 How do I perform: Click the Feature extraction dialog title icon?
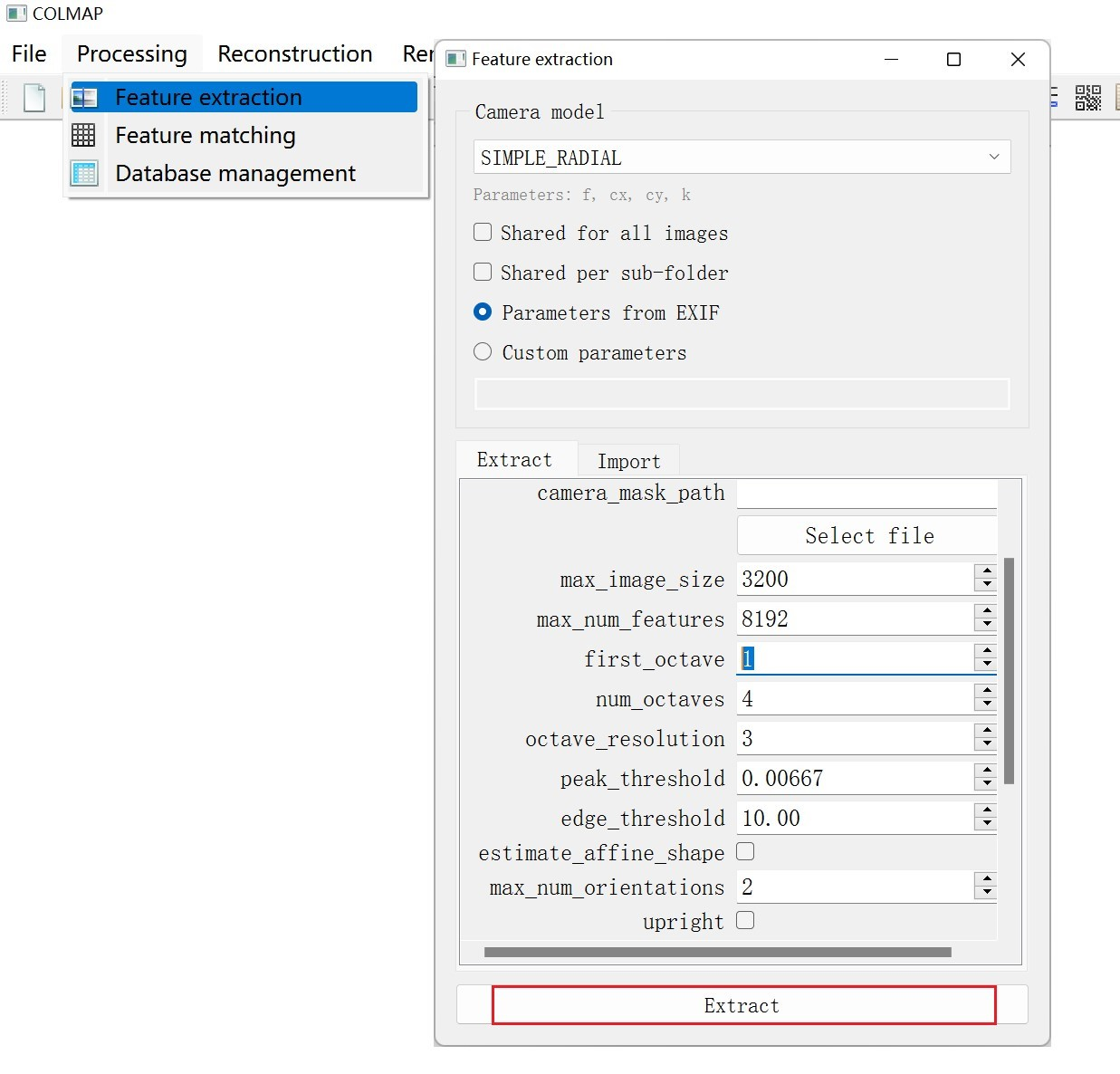click(456, 60)
